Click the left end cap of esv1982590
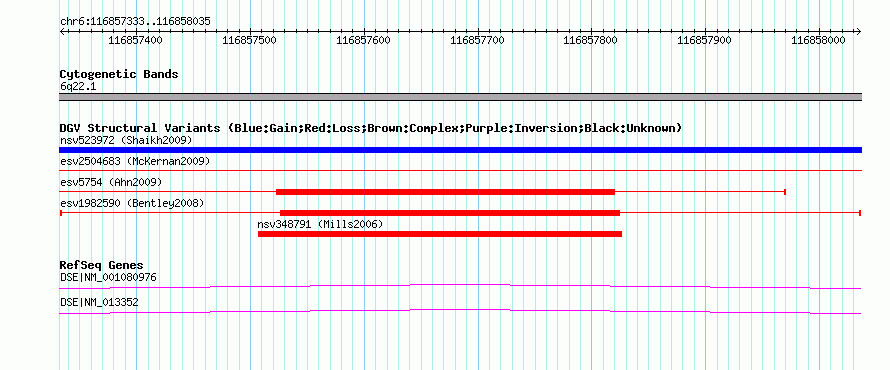890x370 pixels. coord(61,213)
